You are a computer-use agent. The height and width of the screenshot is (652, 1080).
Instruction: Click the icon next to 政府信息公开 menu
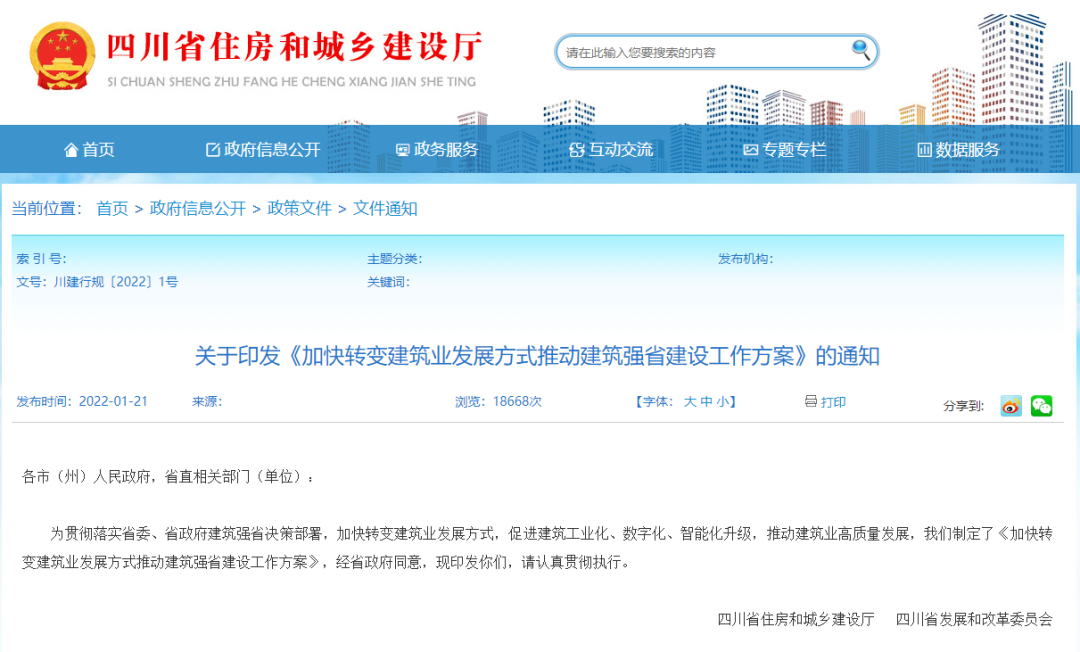(210, 149)
